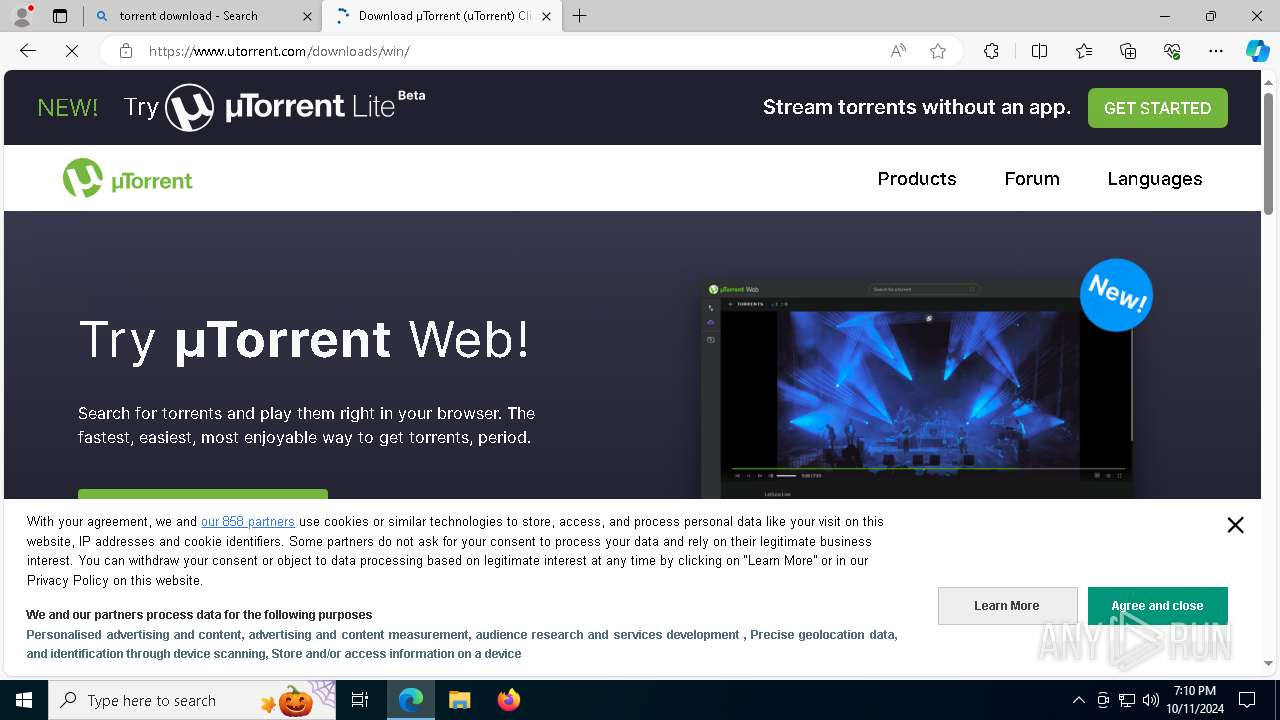Click the blue New! badge

tap(1116, 295)
